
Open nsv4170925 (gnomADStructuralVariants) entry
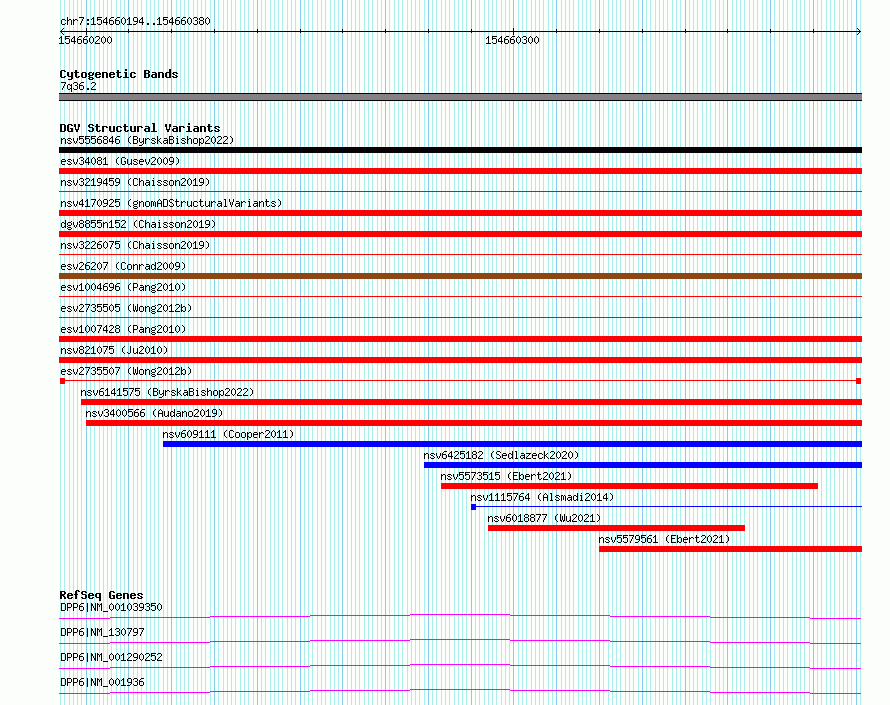(x=171, y=203)
